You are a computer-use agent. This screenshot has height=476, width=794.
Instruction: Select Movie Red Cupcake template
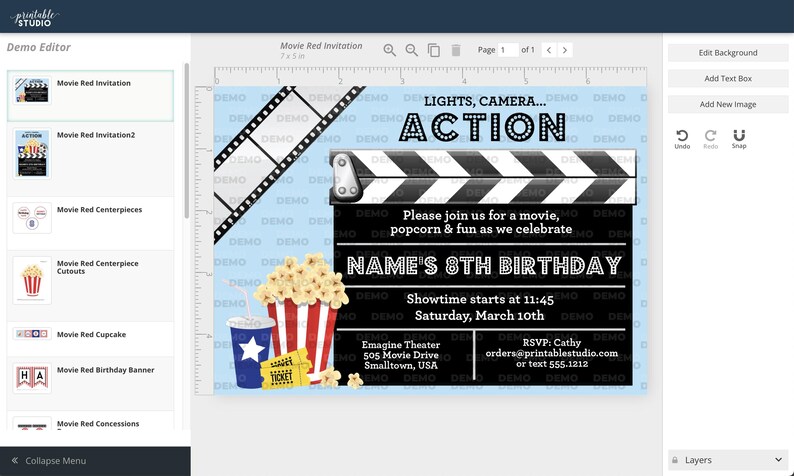pos(90,339)
